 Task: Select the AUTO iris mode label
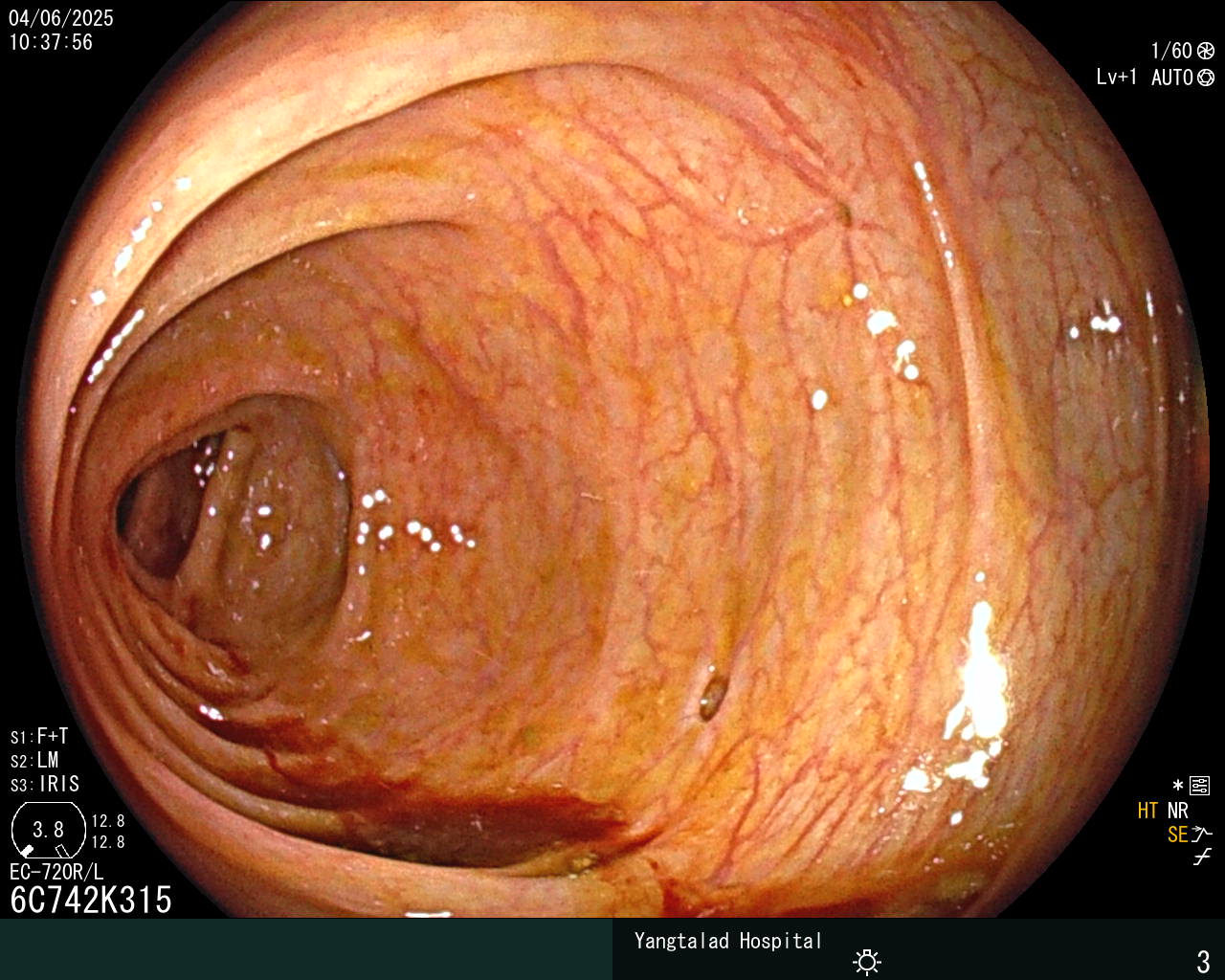pos(1171,78)
